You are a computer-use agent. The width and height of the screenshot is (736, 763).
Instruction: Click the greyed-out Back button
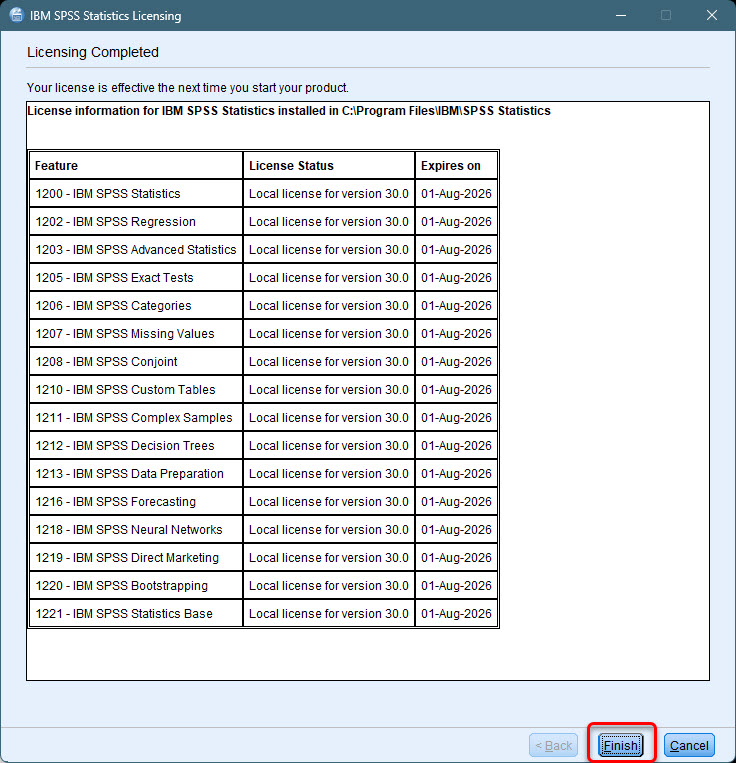pyautogui.click(x=554, y=745)
